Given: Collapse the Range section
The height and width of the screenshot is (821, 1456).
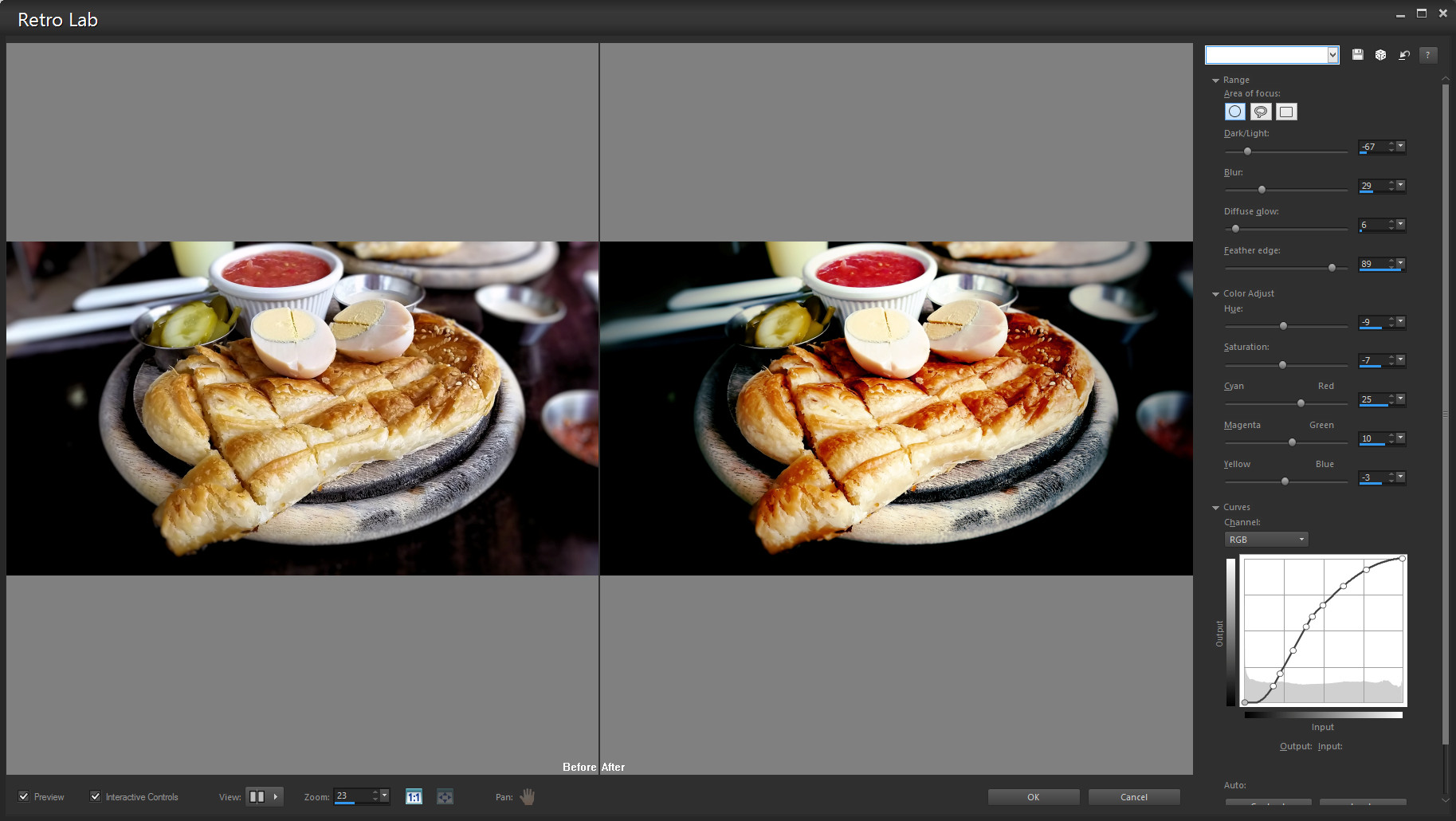Looking at the screenshot, I should click(x=1215, y=81).
